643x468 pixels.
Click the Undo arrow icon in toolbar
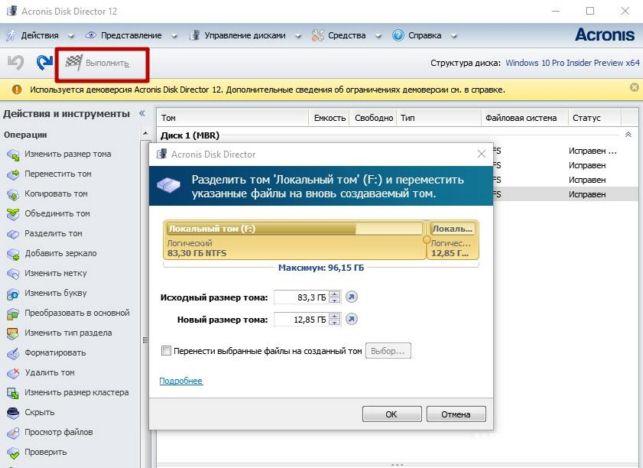pyautogui.click(x=16, y=63)
